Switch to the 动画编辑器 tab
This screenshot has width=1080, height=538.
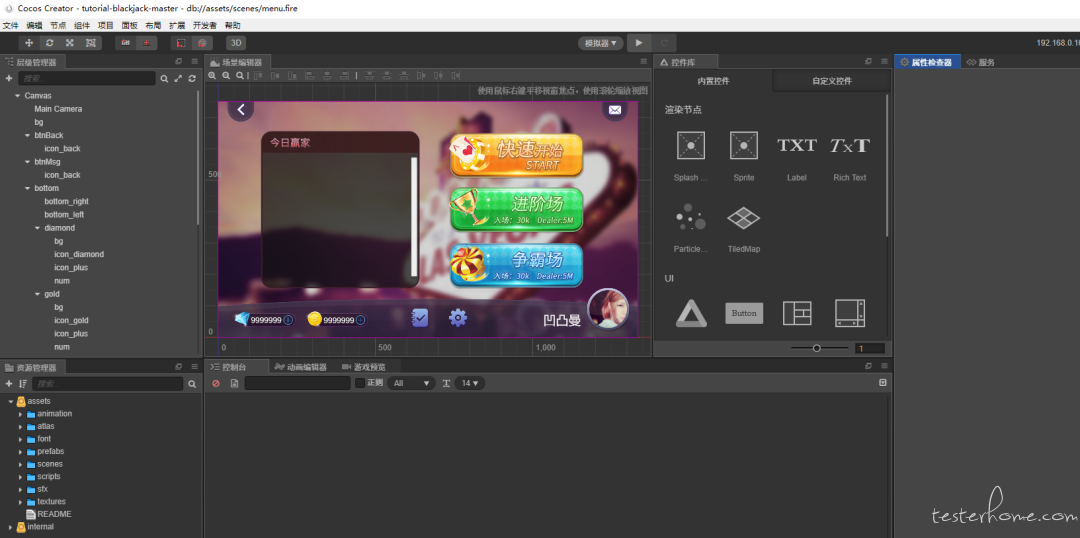point(300,367)
